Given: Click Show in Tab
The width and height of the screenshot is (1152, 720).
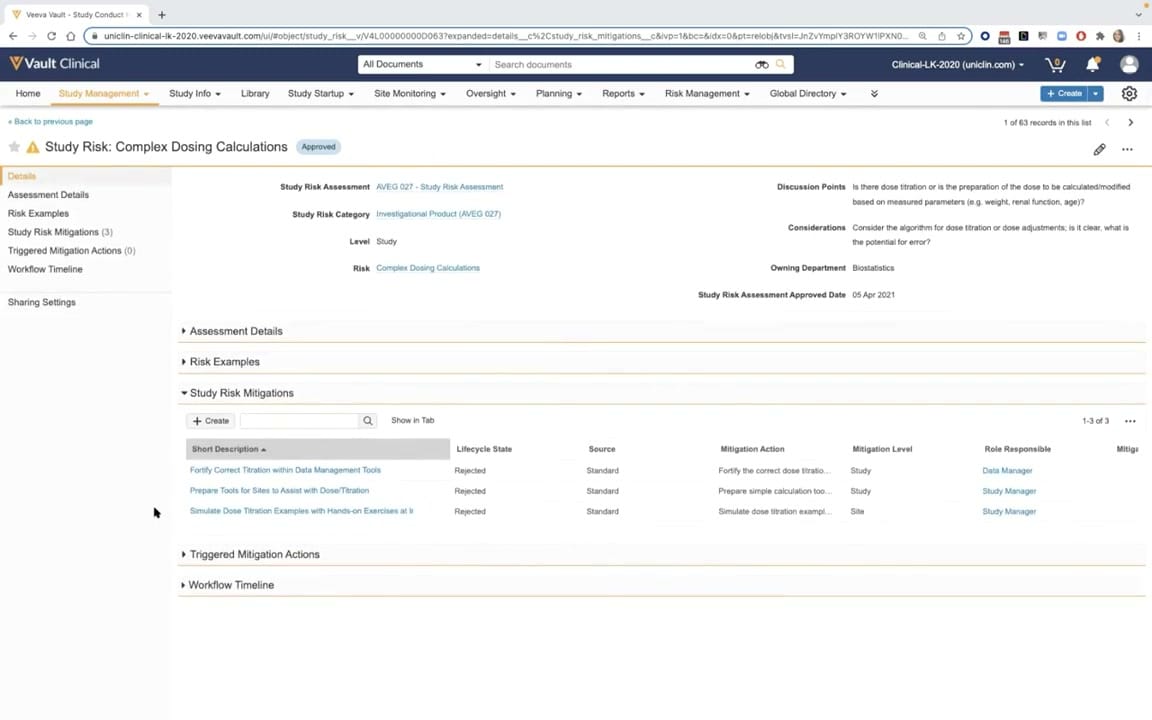Looking at the screenshot, I should point(412,421).
